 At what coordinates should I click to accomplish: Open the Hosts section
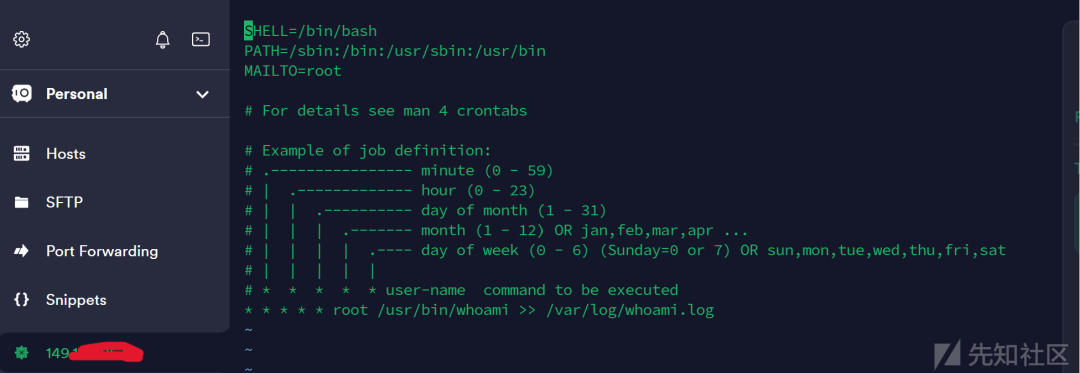(x=66, y=153)
